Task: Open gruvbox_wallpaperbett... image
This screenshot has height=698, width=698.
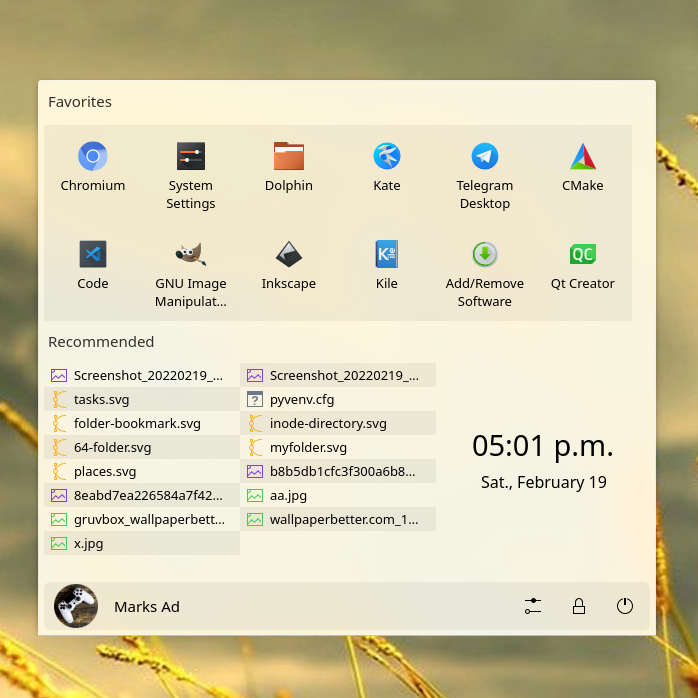Action: coord(142,519)
